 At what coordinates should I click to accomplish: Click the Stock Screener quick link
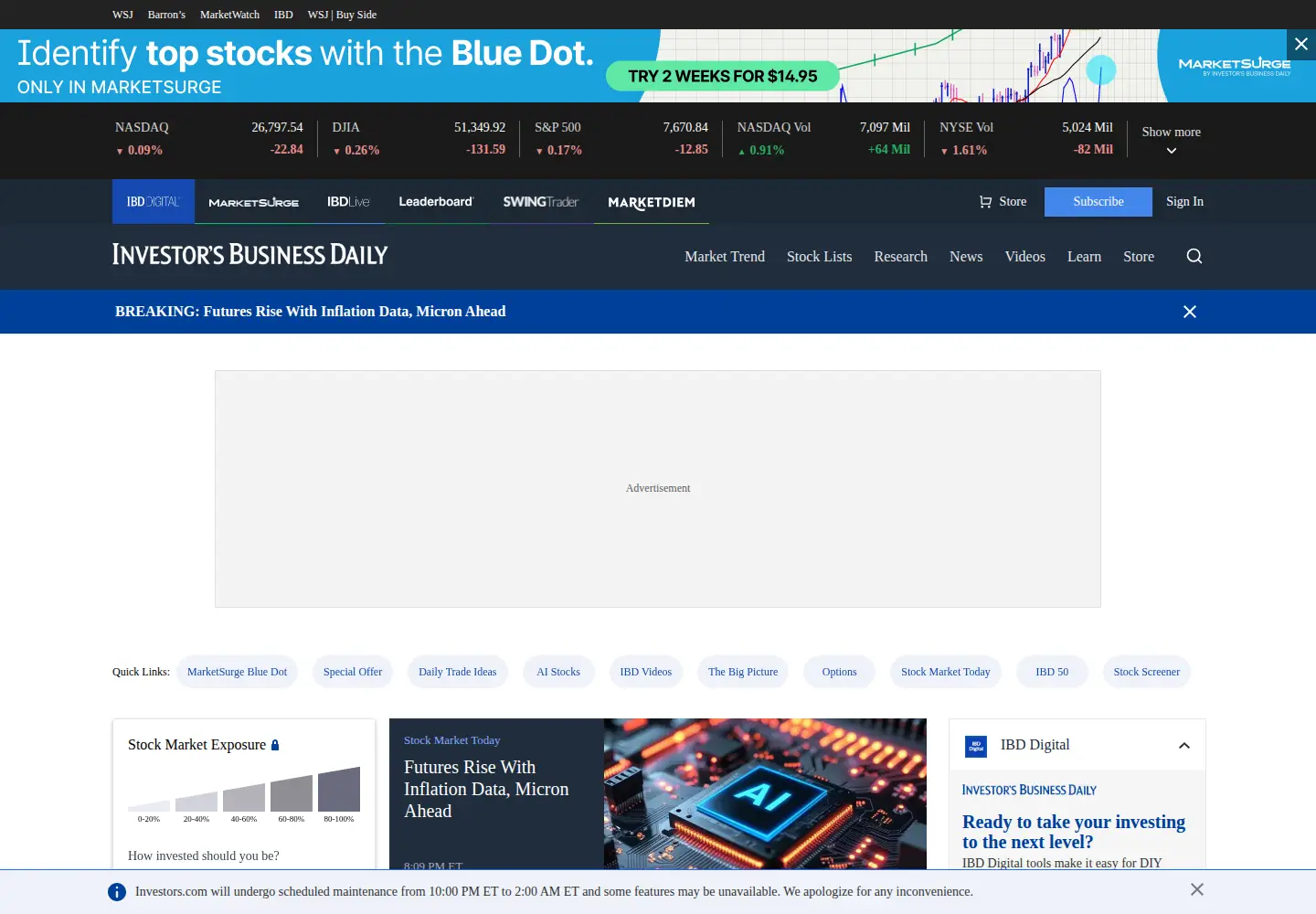click(1146, 672)
